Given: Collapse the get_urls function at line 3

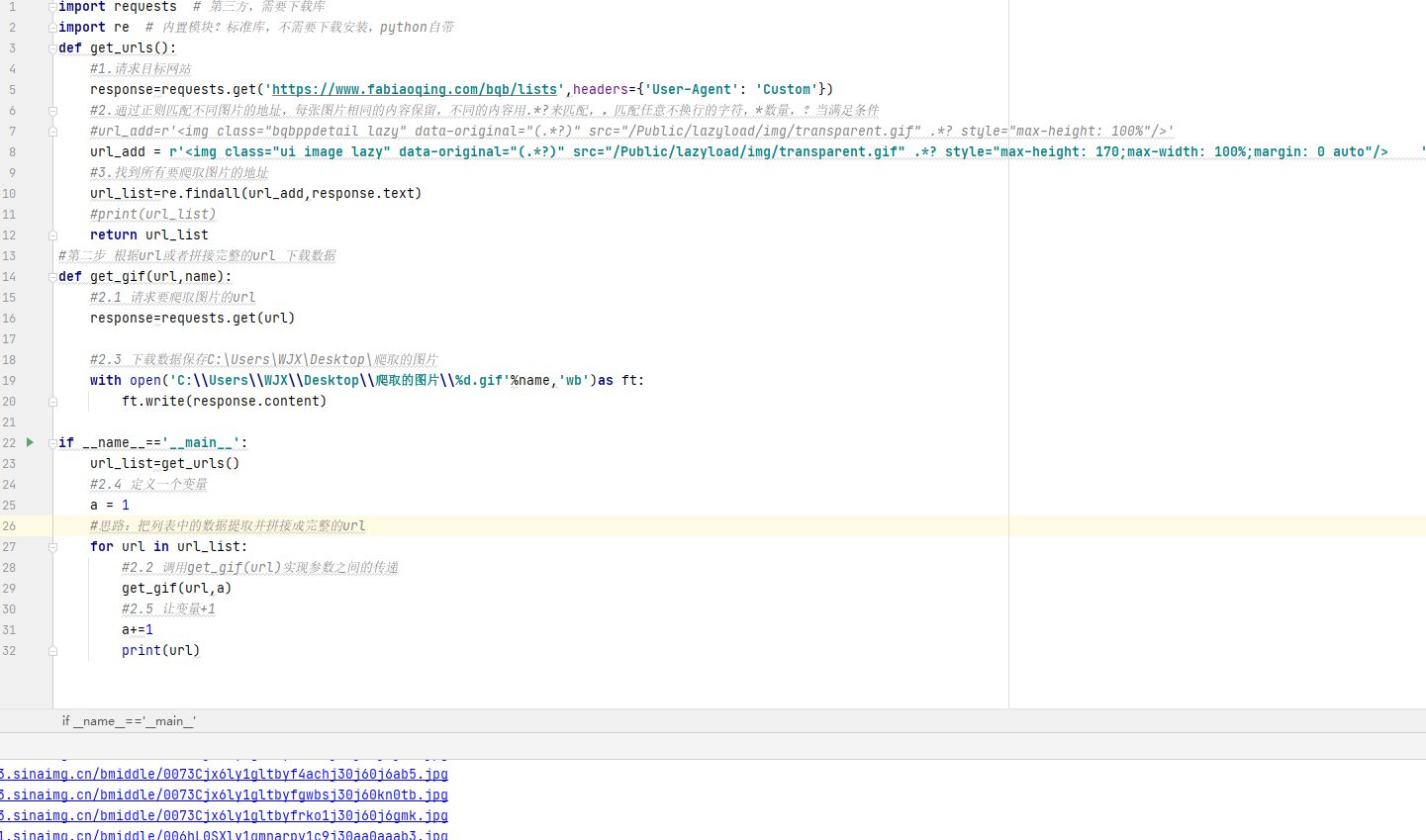Looking at the screenshot, I should (x=52, y=47).
